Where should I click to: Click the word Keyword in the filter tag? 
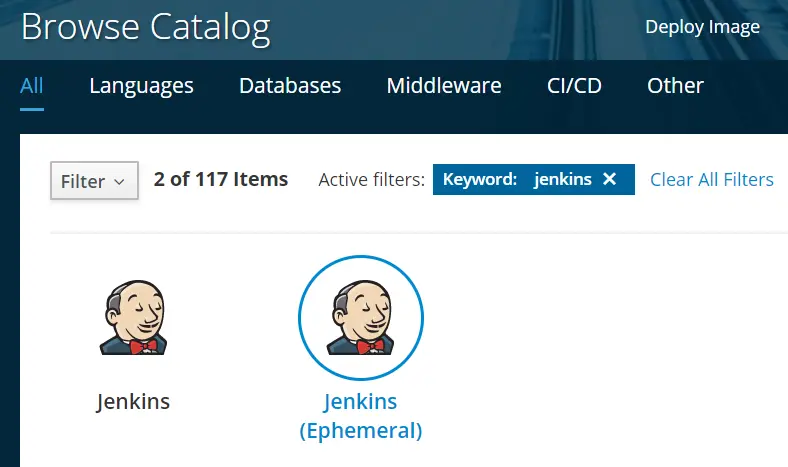[x=479, y=180]
